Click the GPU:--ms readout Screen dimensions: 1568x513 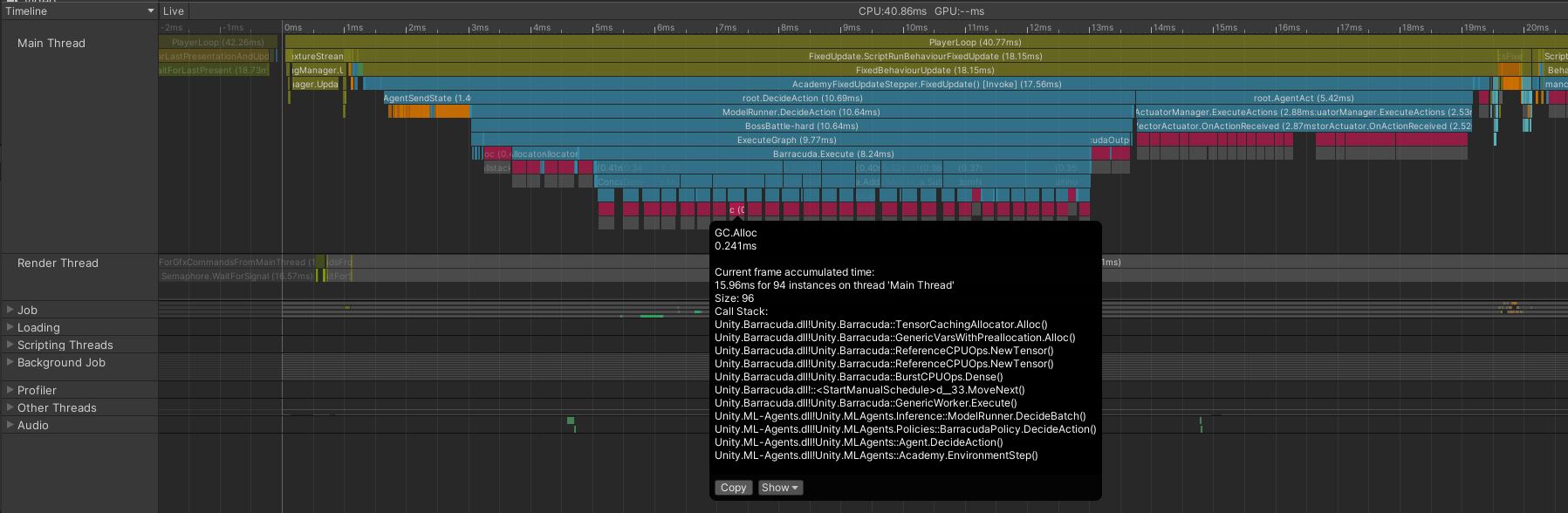click(960, 11)
